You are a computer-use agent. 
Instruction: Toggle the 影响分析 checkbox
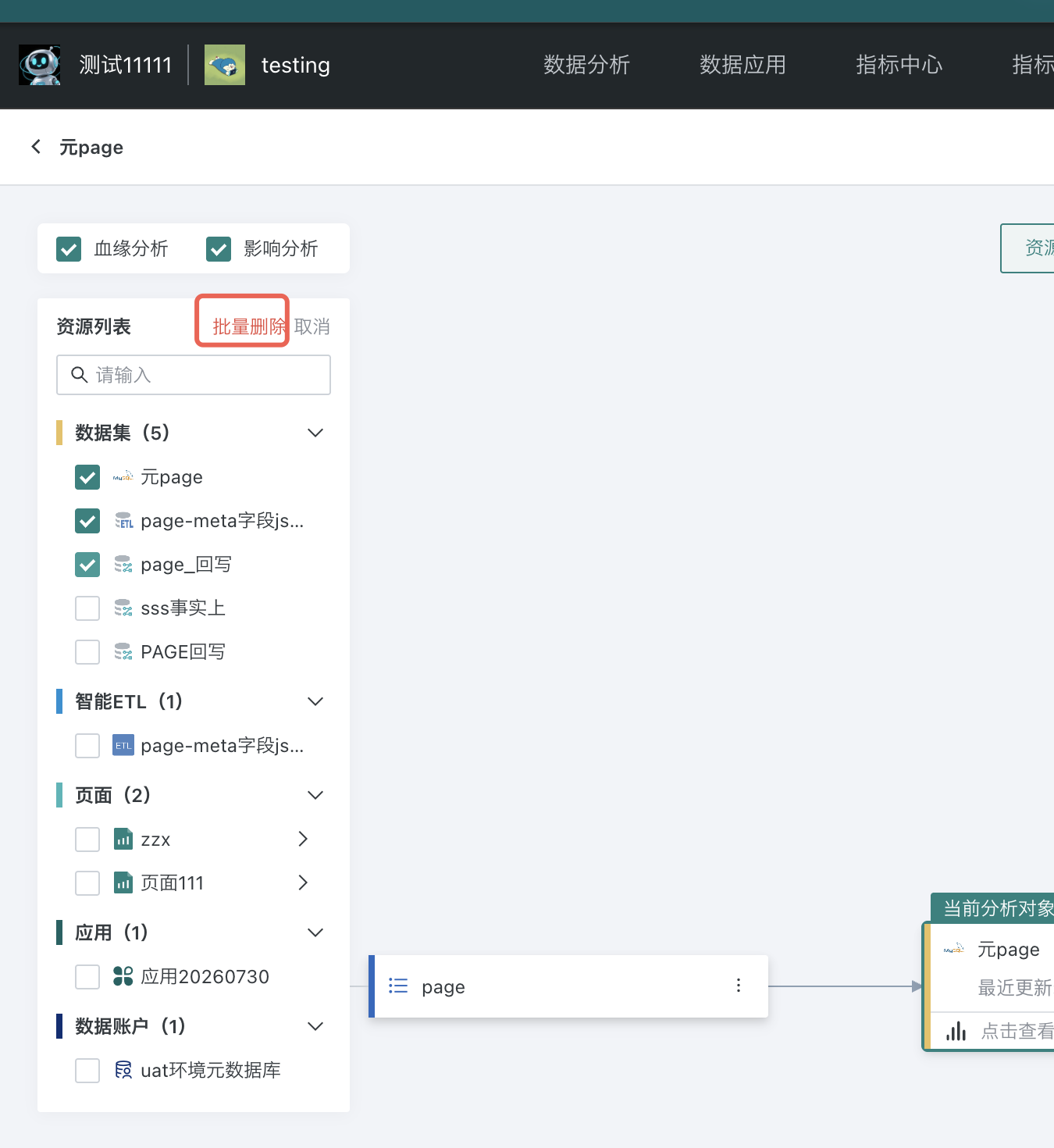pyautogui.click(x=219, y=249)
